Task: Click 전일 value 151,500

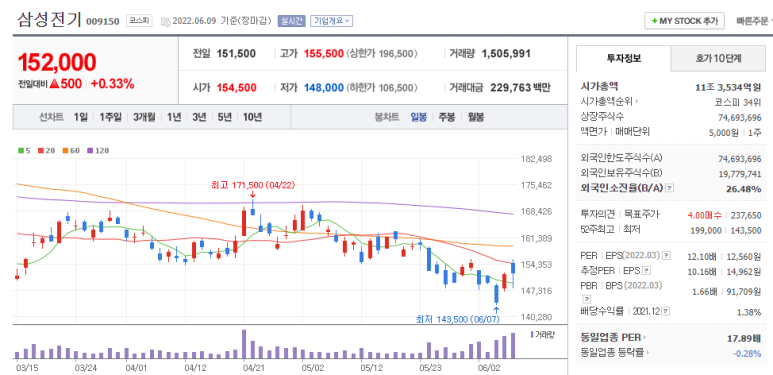Action: point(236,53)
